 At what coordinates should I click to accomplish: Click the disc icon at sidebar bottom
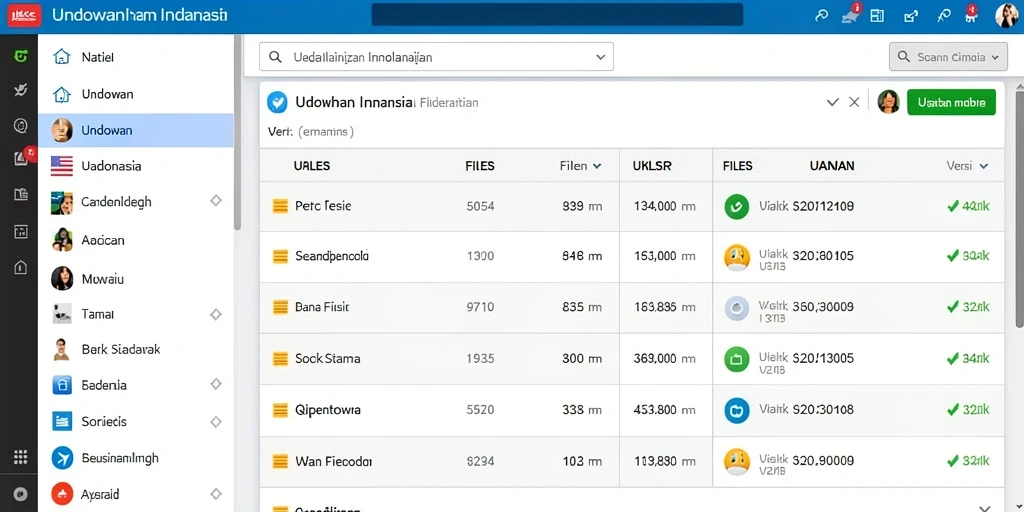pos(20,494)
